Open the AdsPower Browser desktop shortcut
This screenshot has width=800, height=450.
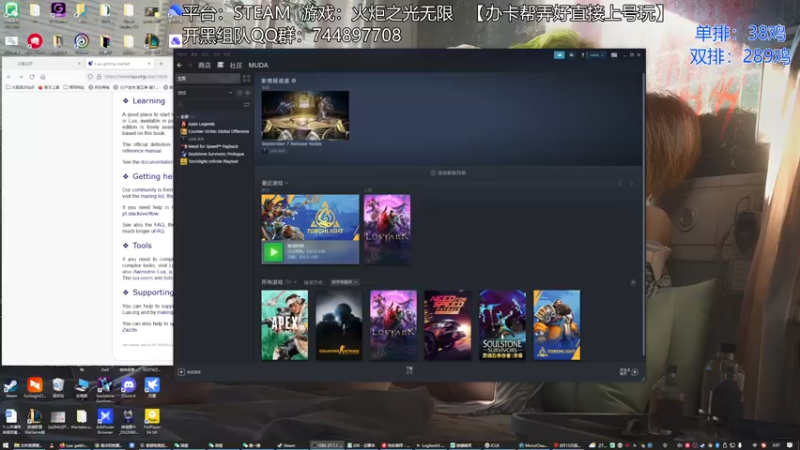click(x=105, y=421)
